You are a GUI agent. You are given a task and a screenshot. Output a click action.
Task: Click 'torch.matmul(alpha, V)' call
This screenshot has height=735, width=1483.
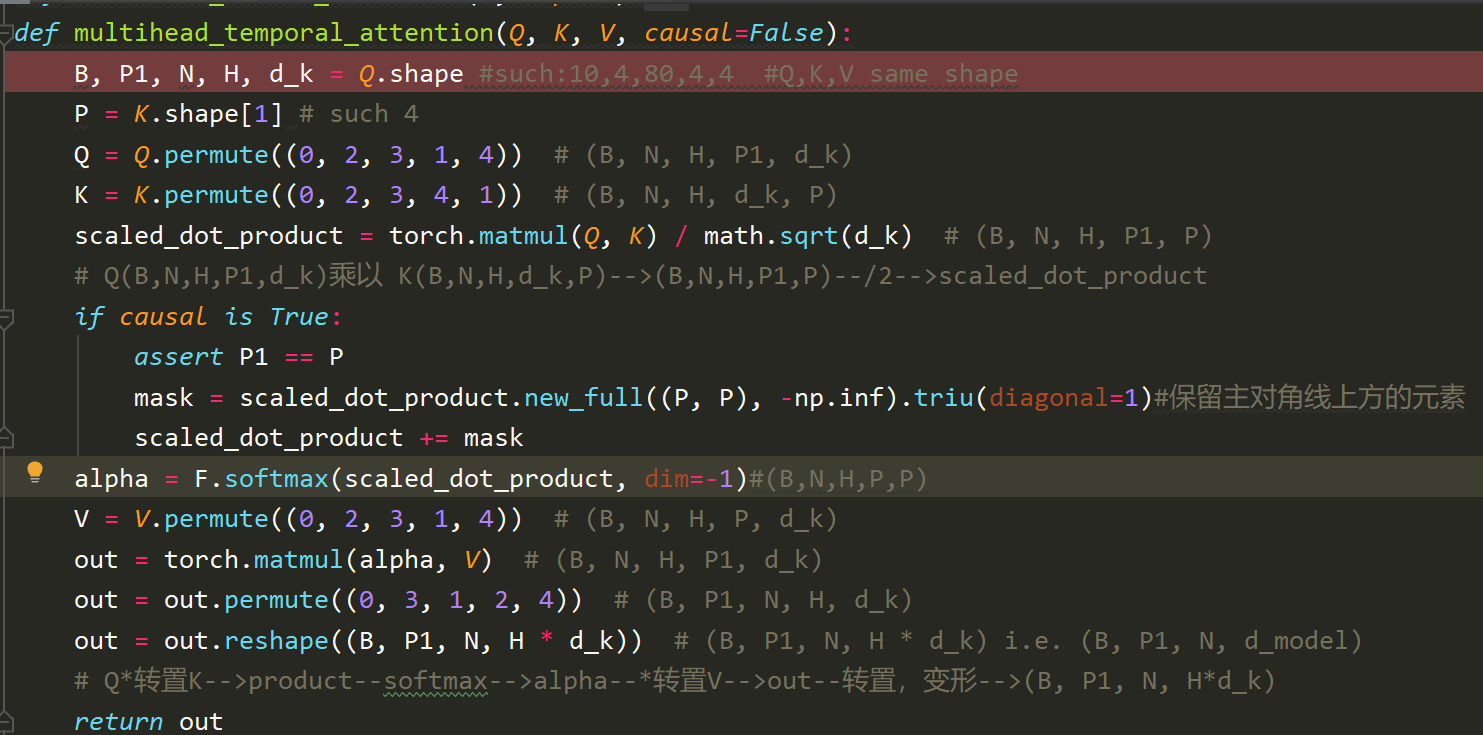(x=328, y=560)
